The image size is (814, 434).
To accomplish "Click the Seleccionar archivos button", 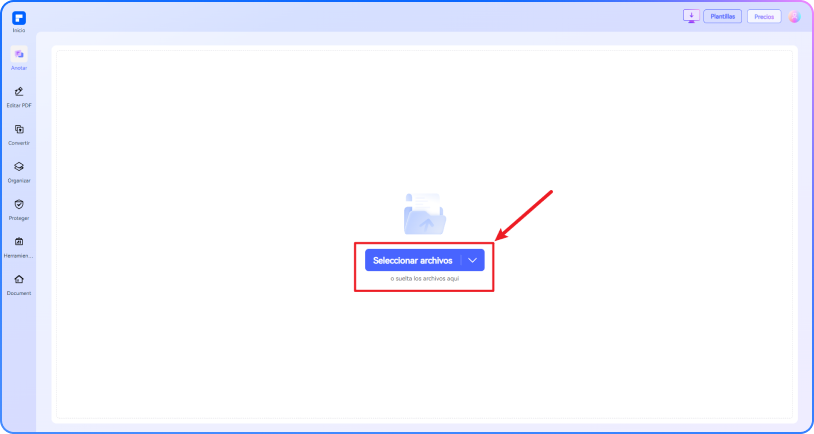I will pos(413,260).
